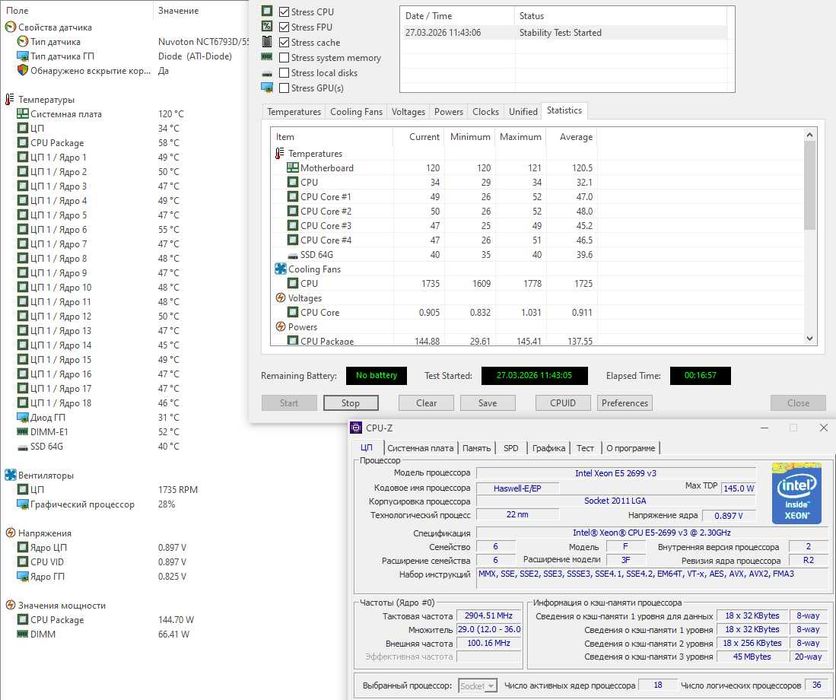Switch to the Unified tab
The image size is (836, 700).
point(523,111)
